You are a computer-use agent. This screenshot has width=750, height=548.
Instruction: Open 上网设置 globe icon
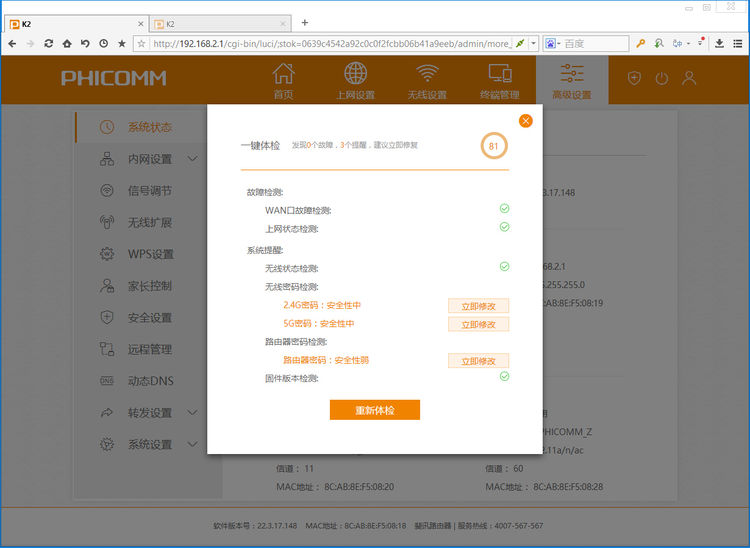point(355,81)
